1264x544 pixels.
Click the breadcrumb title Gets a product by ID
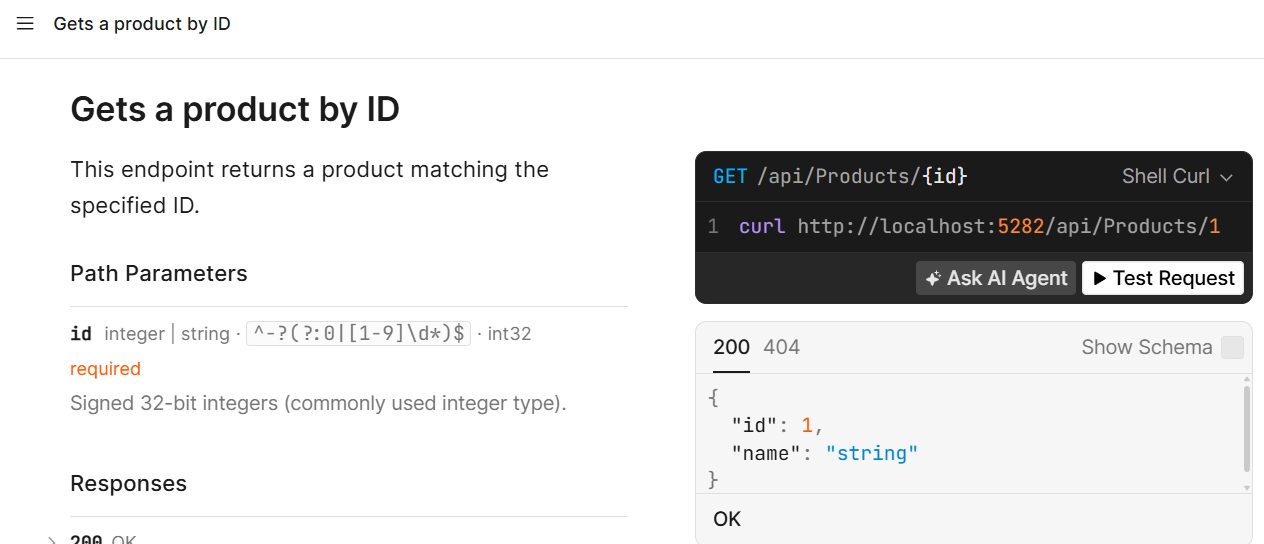coord(142,24)
